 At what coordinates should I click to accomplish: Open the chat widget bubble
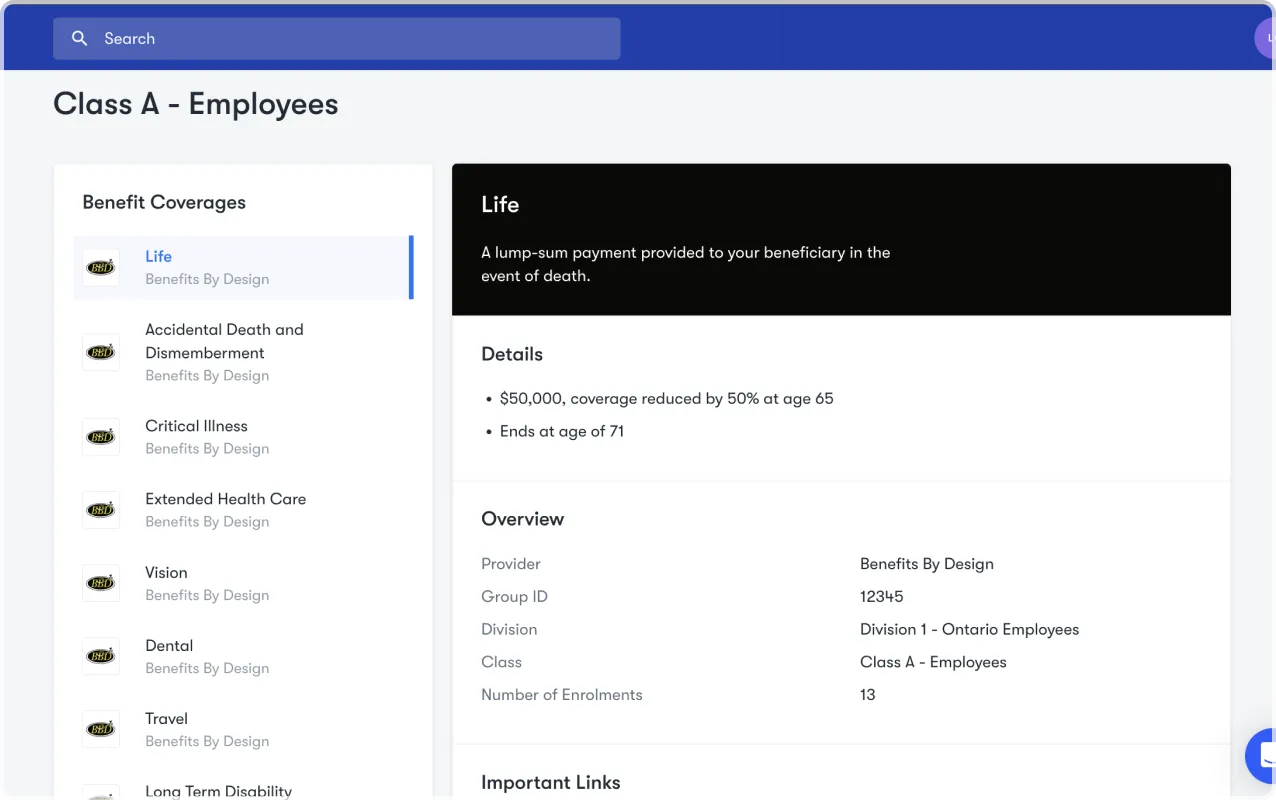(1262, 755)
